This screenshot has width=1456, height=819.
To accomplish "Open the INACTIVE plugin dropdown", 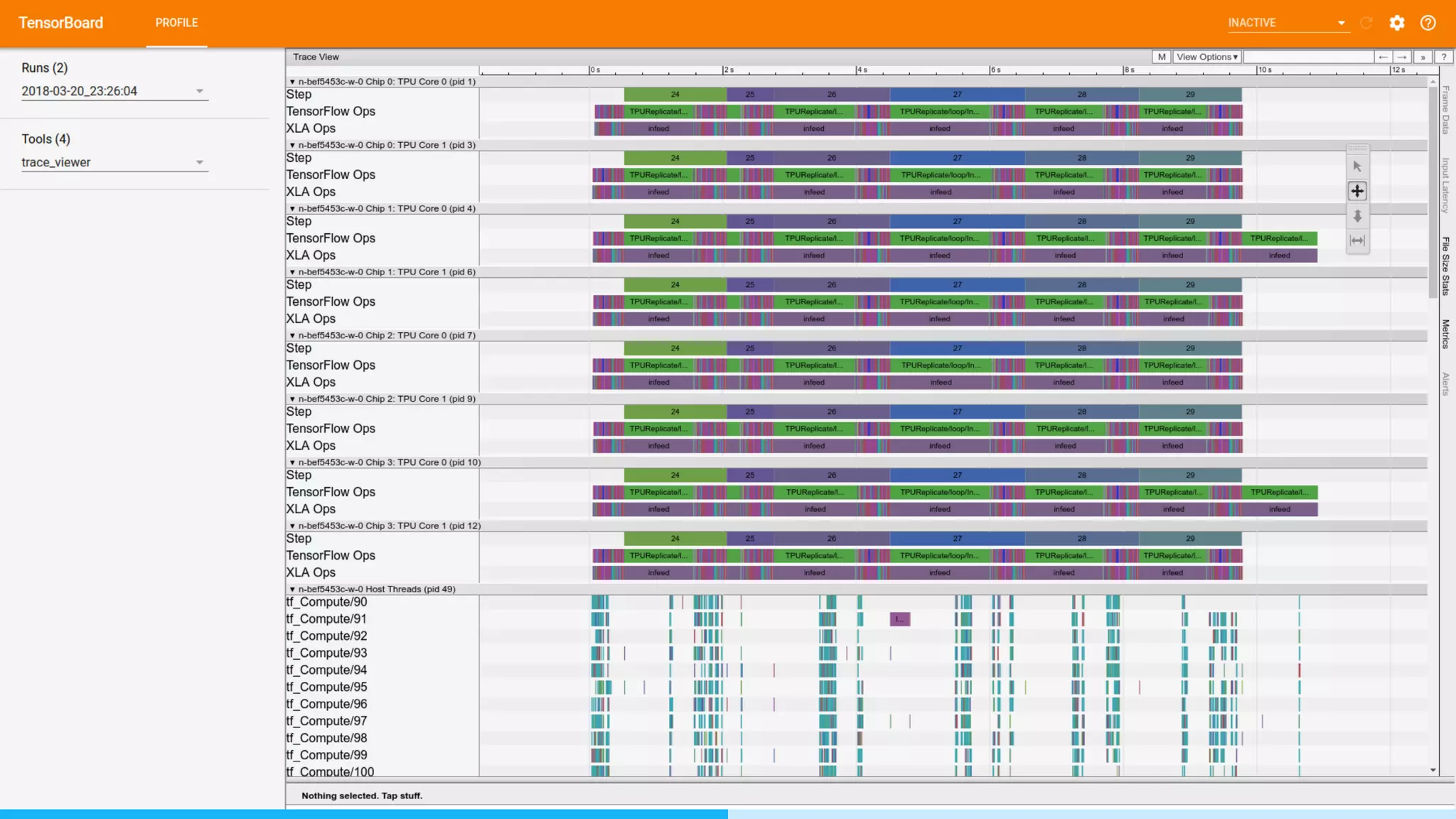I will (x=1288, y=23).
